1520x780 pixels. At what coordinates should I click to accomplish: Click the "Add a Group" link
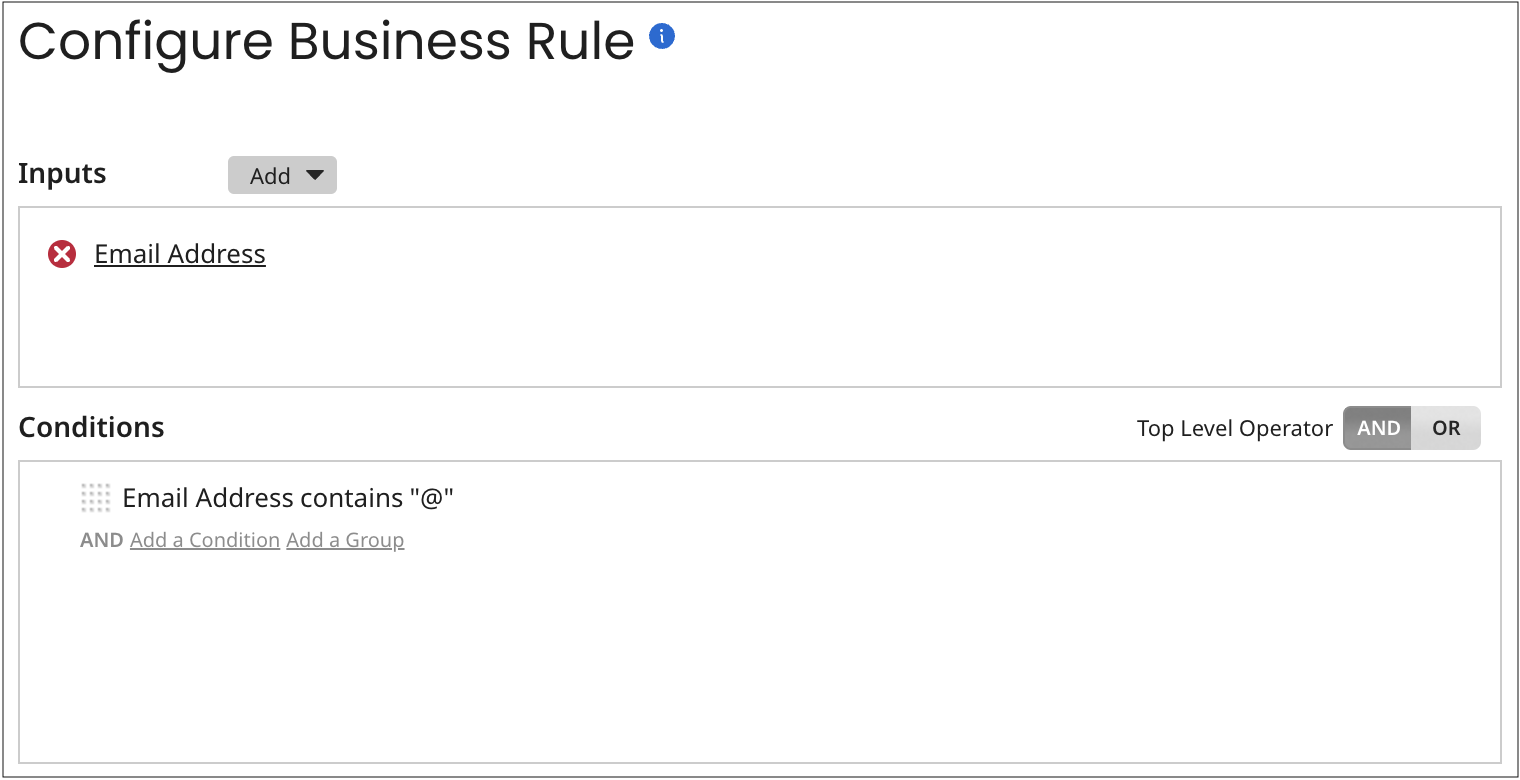click(345, 541)
